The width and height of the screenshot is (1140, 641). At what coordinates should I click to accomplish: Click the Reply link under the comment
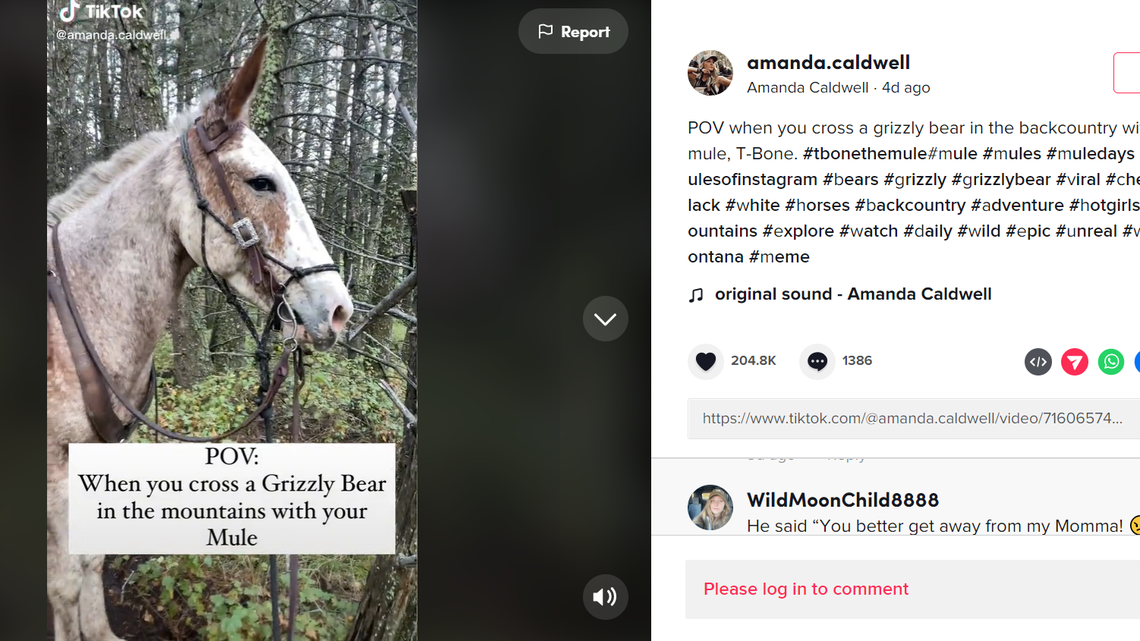[x=846, y=454]
